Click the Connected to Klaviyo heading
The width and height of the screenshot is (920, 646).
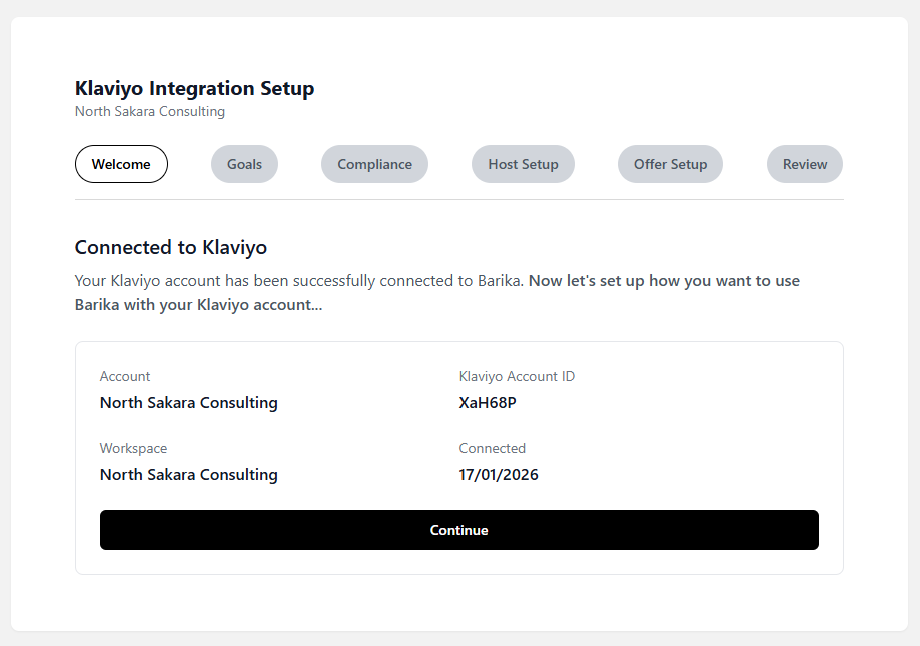pyautogui.click(x=171, y=247)
